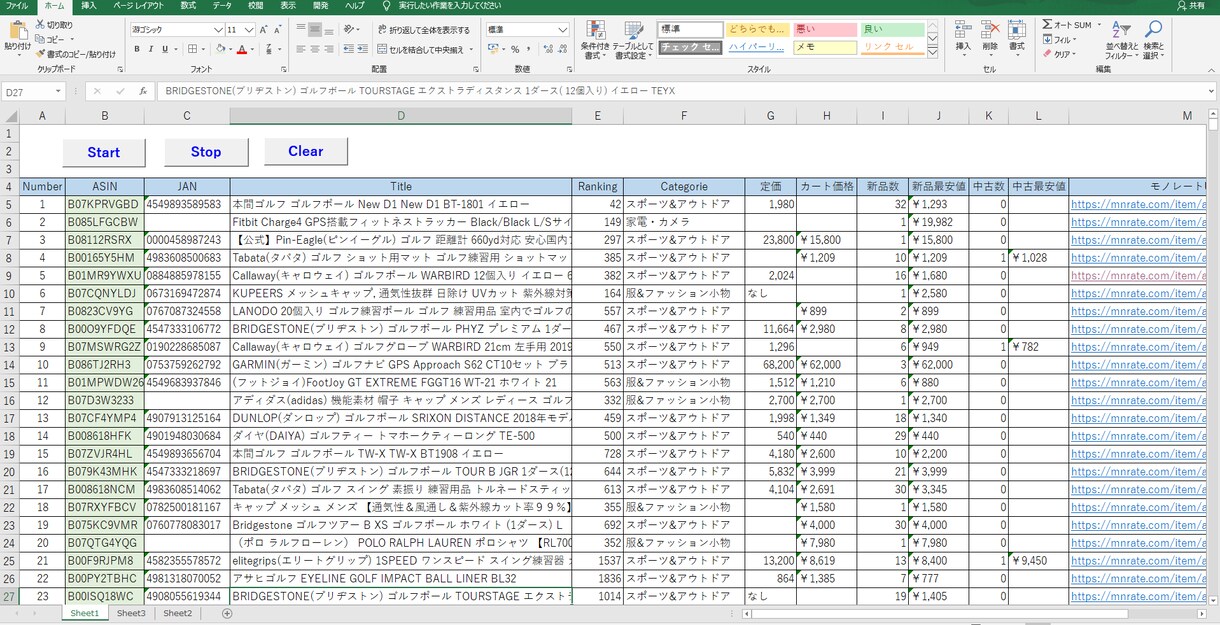The image size is (1220, 625).
Task: Click the tell-me search box (実行したい作業)
Action: click(443, 6)
